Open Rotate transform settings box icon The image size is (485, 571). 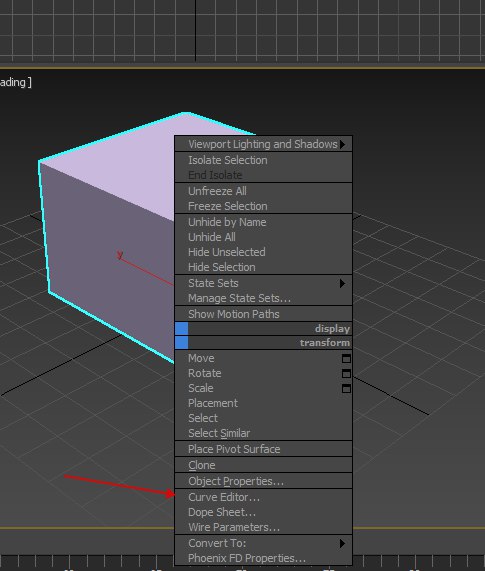pos(346,374)
